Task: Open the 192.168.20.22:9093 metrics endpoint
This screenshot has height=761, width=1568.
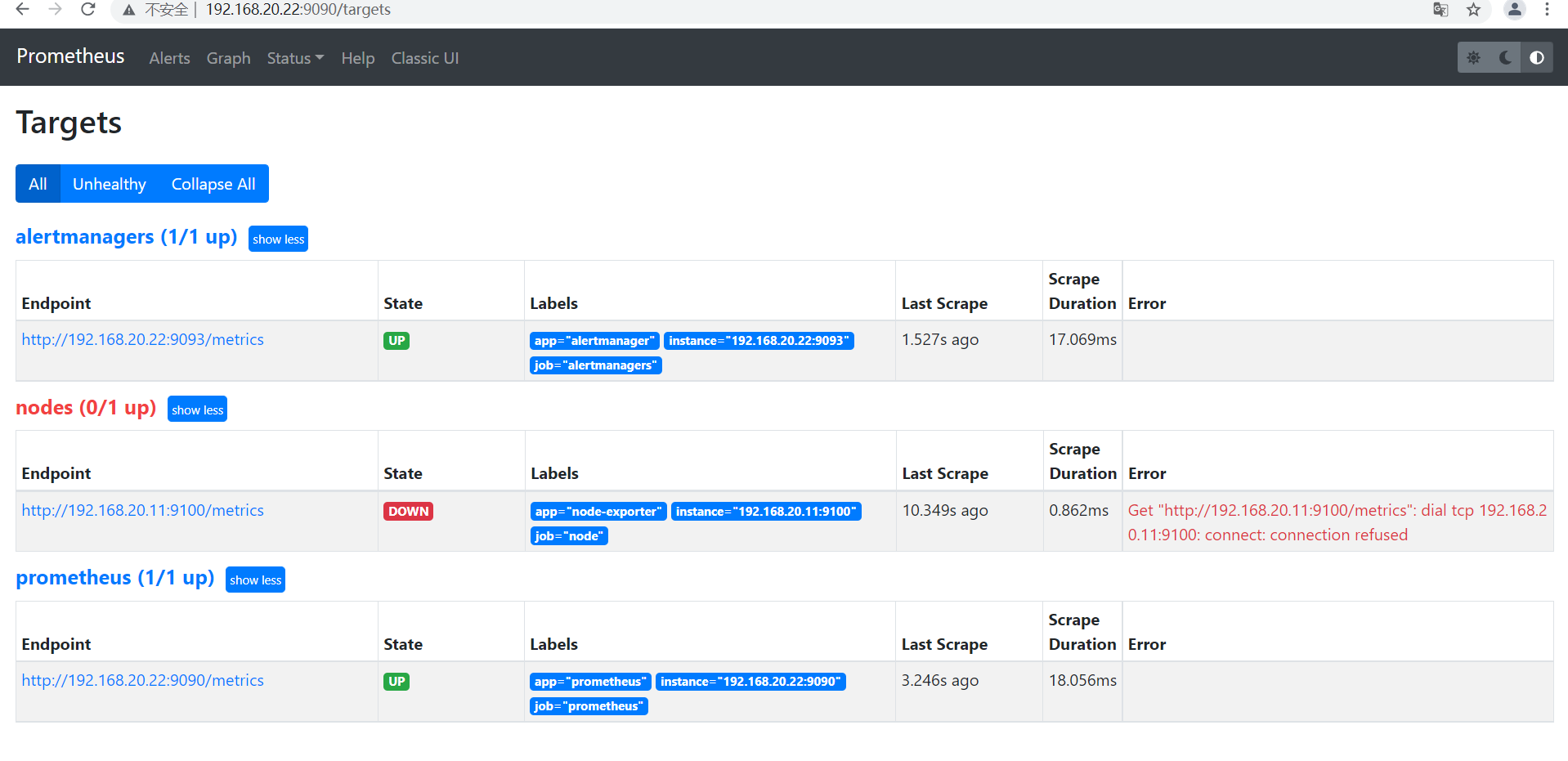Action: (143, 339)
